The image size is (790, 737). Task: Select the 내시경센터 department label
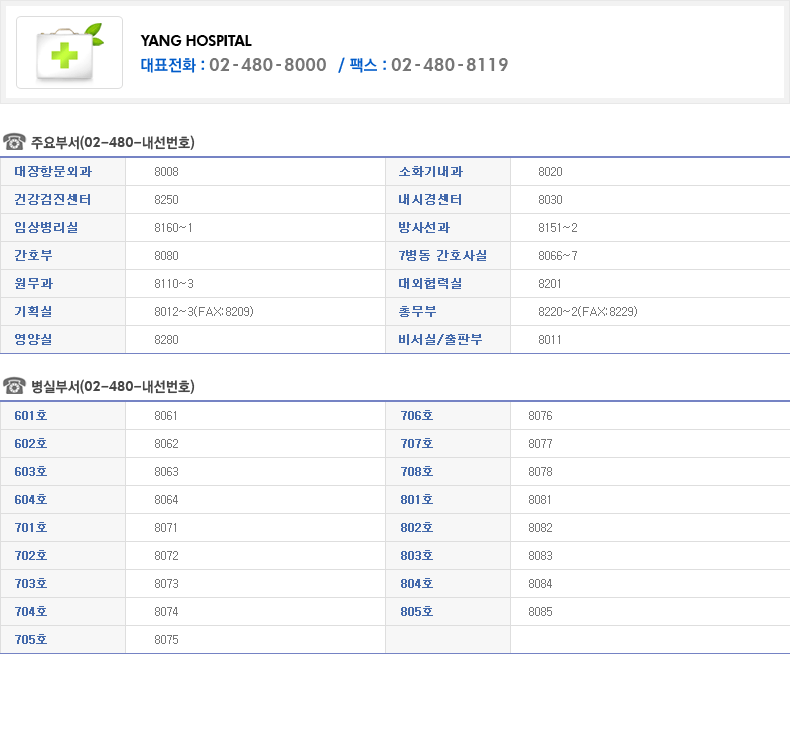point(431,200)
